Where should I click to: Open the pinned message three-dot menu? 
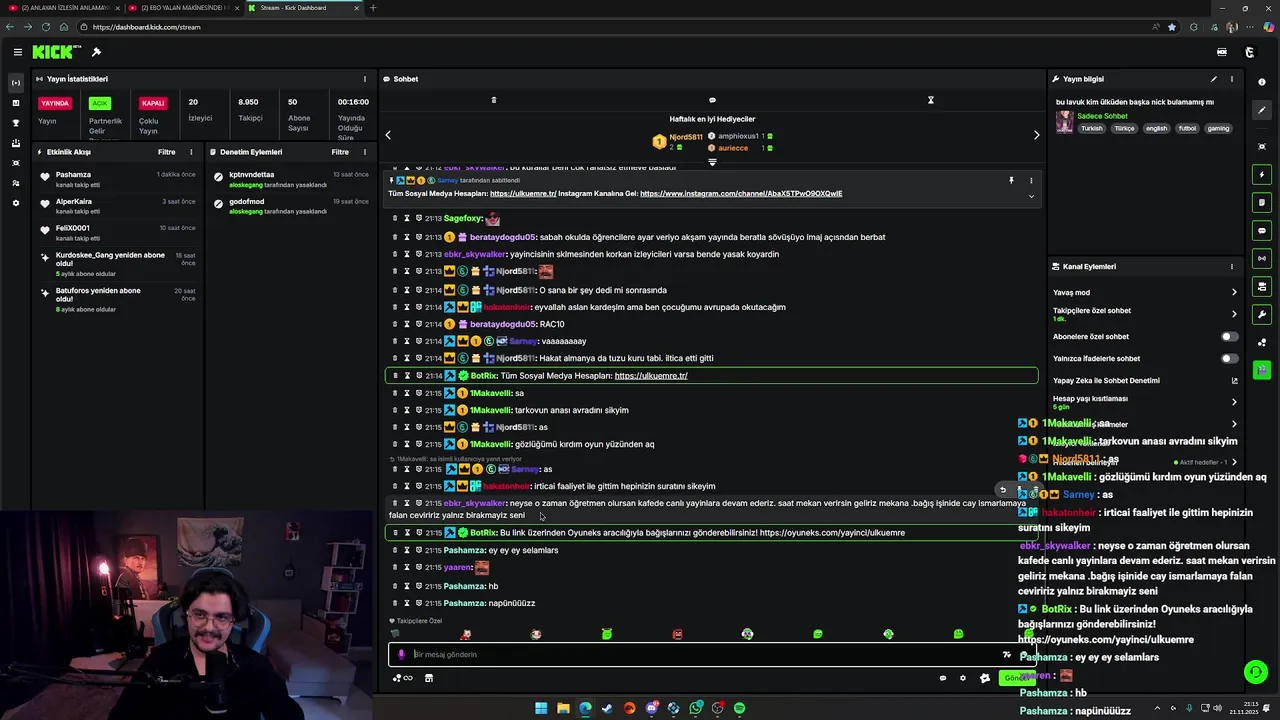click(x=1031, y=181)
